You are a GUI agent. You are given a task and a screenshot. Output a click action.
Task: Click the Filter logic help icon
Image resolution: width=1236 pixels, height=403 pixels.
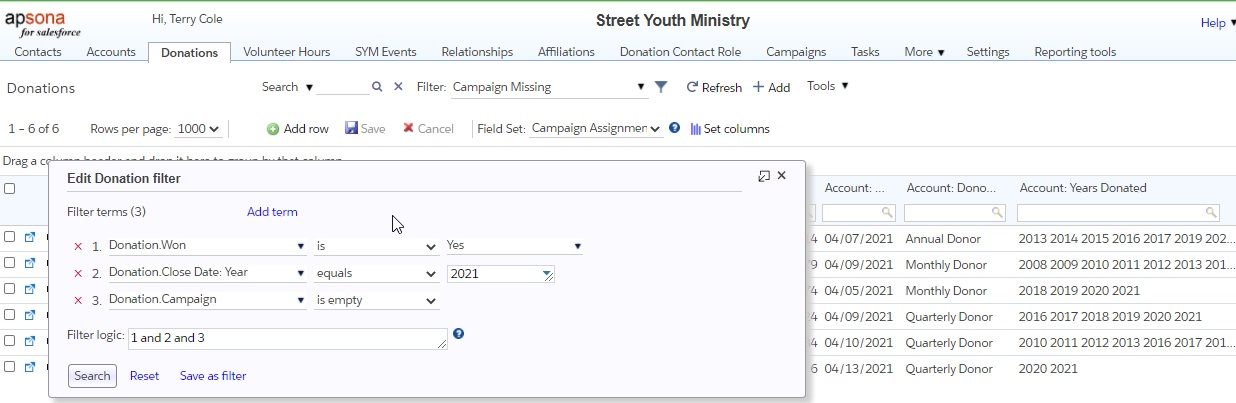pyautogui.click(x=458, y=334)
